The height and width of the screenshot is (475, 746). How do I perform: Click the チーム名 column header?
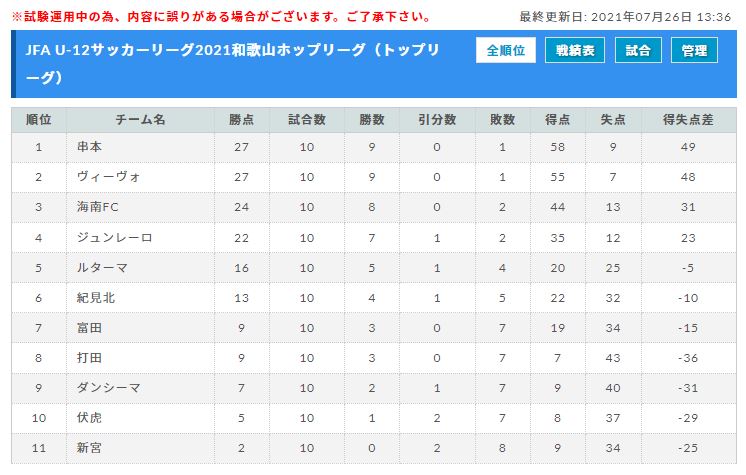(x=140, y=119)
